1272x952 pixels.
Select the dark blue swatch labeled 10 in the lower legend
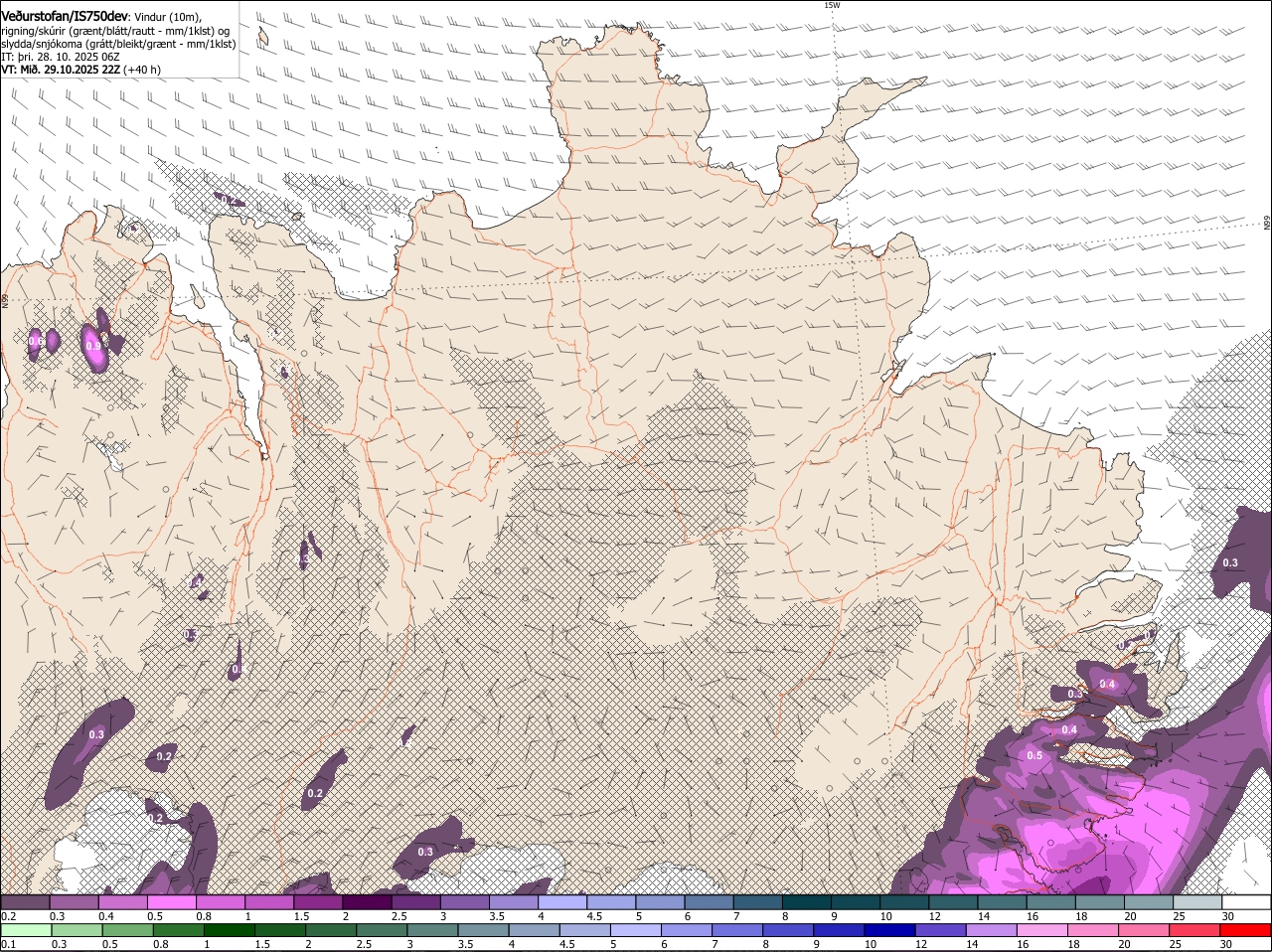pos(889,930)
